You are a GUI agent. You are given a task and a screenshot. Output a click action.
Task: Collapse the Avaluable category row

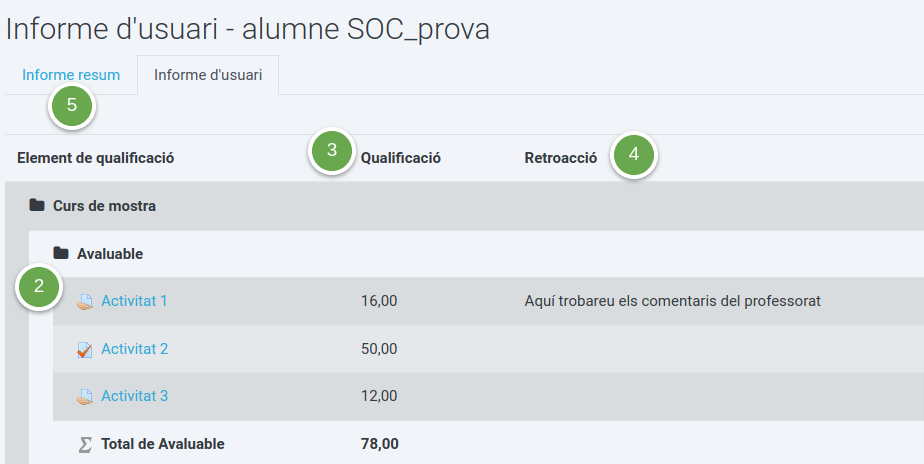pos(110,254)
